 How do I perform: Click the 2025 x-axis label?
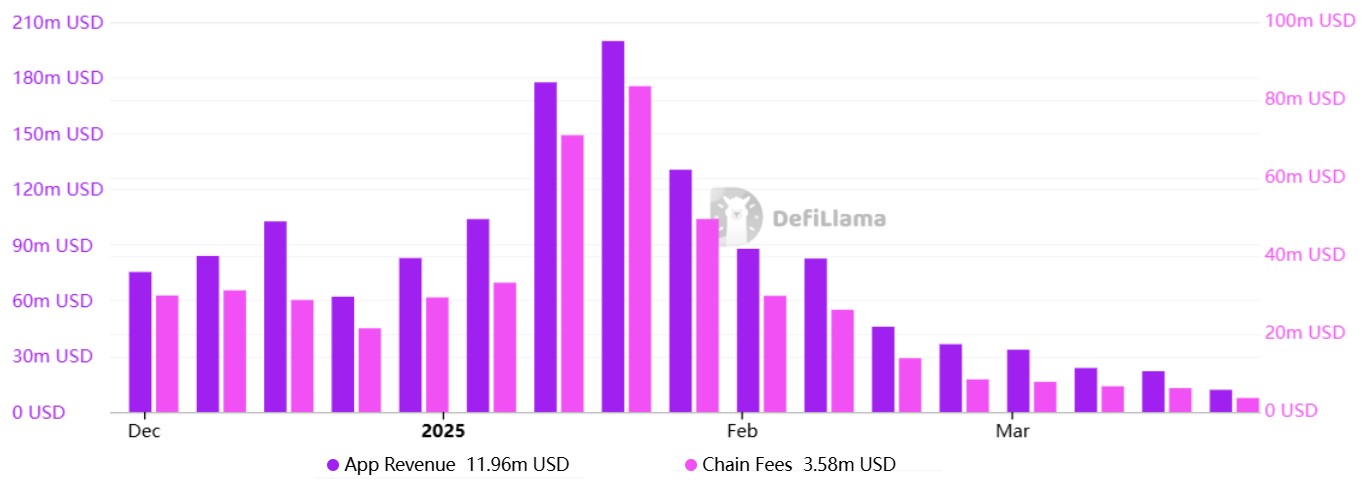[443, 431]
